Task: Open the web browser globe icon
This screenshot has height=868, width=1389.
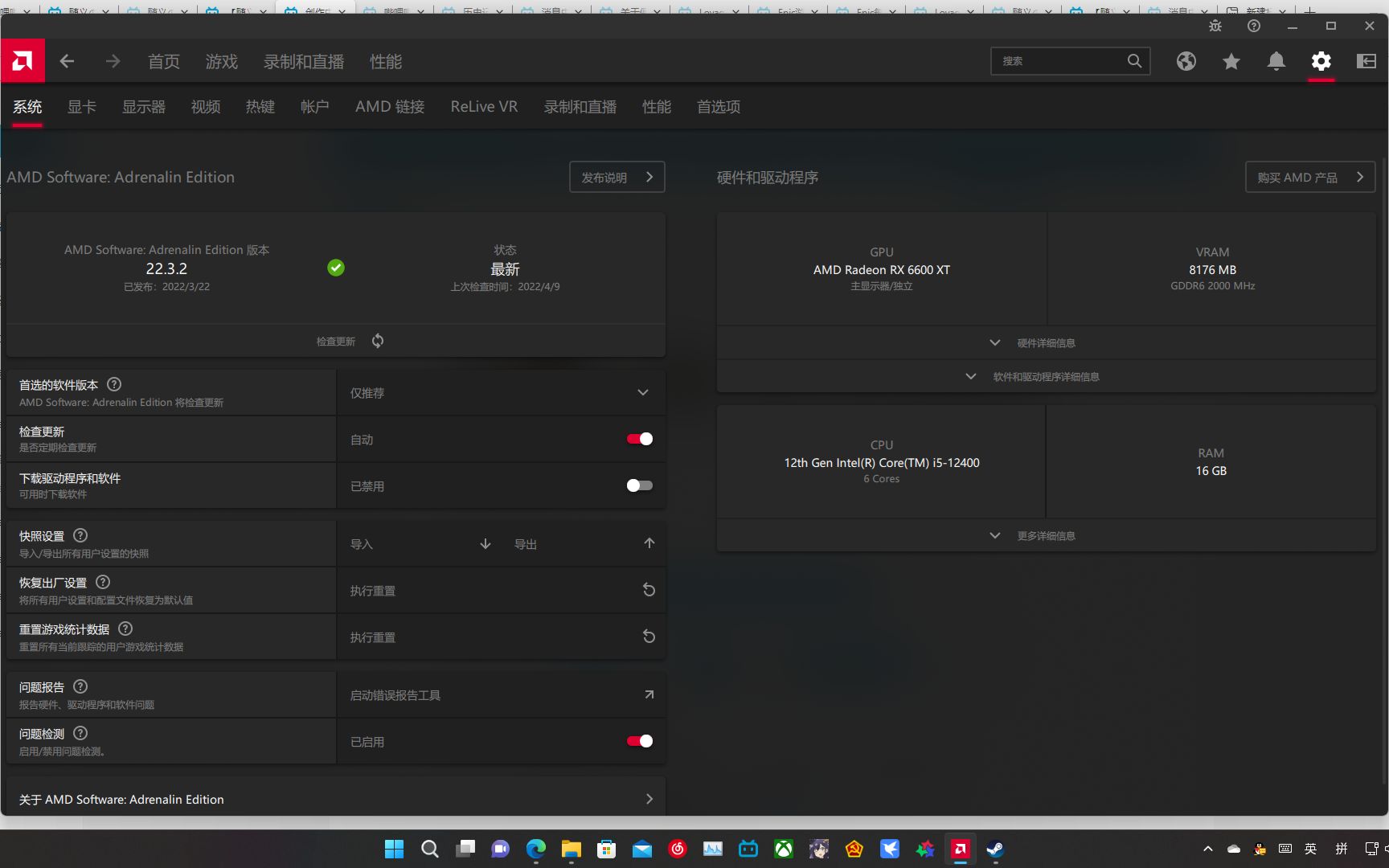Action: point(1186,61)
